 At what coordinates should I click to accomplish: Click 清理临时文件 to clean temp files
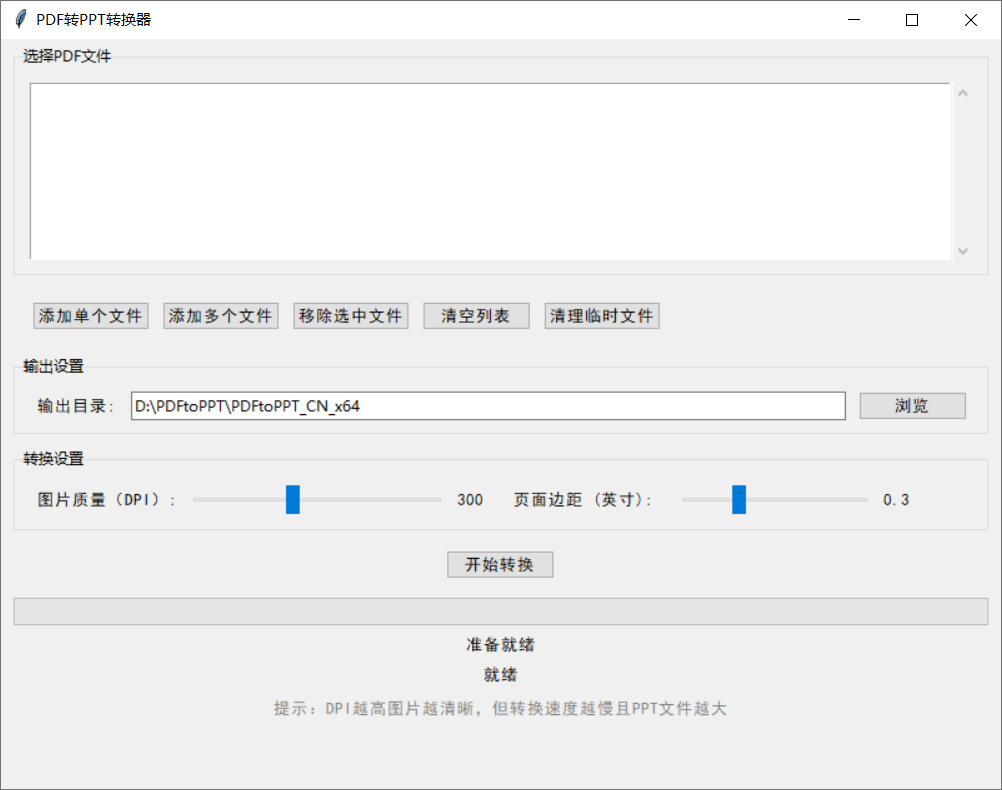pos(601,315)
